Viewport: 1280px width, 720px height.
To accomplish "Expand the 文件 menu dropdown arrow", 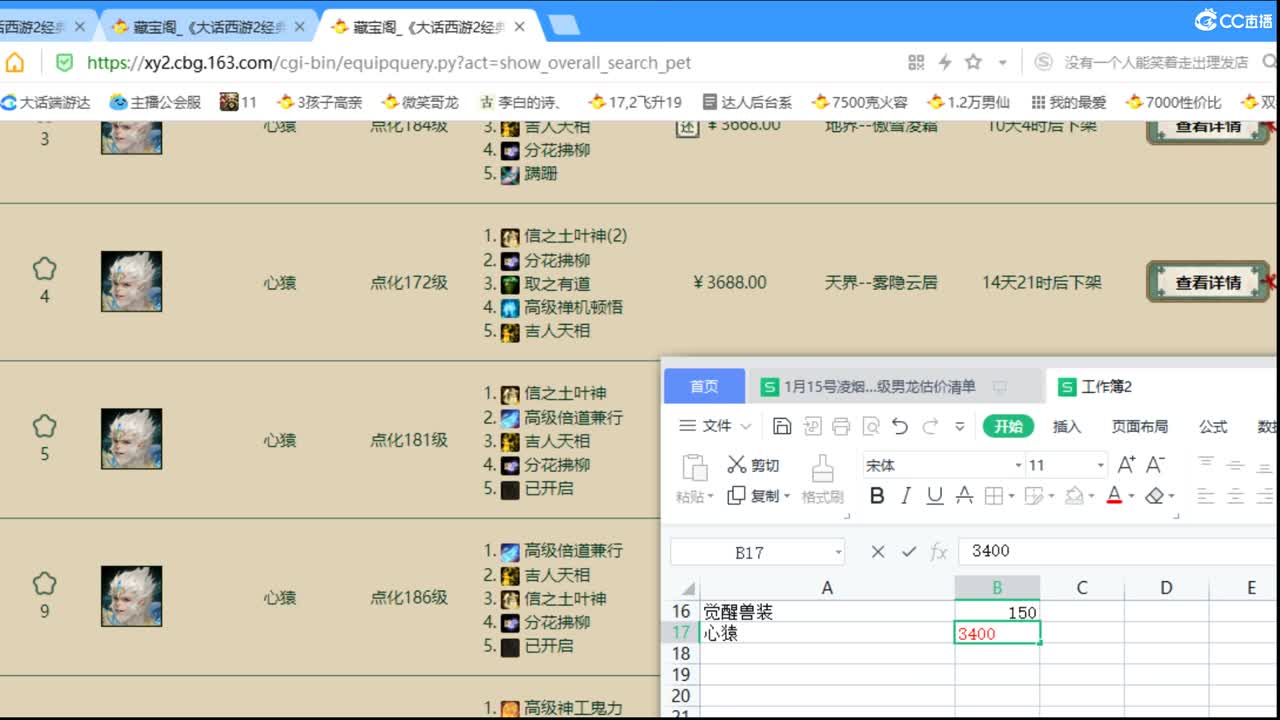I will pyautogui.click(x=746, y=427).
